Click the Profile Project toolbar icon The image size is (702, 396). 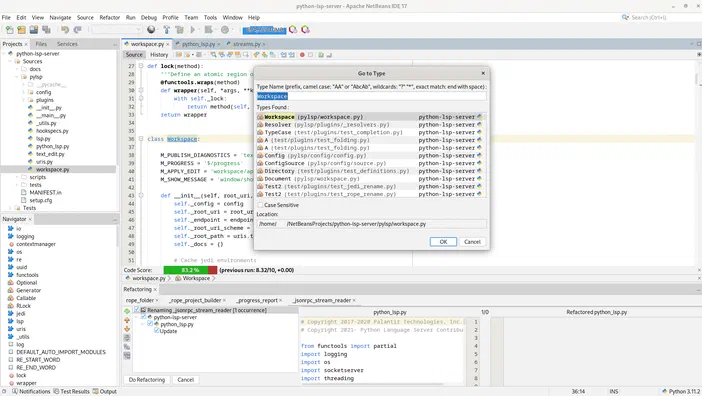(x=225, y=30)
